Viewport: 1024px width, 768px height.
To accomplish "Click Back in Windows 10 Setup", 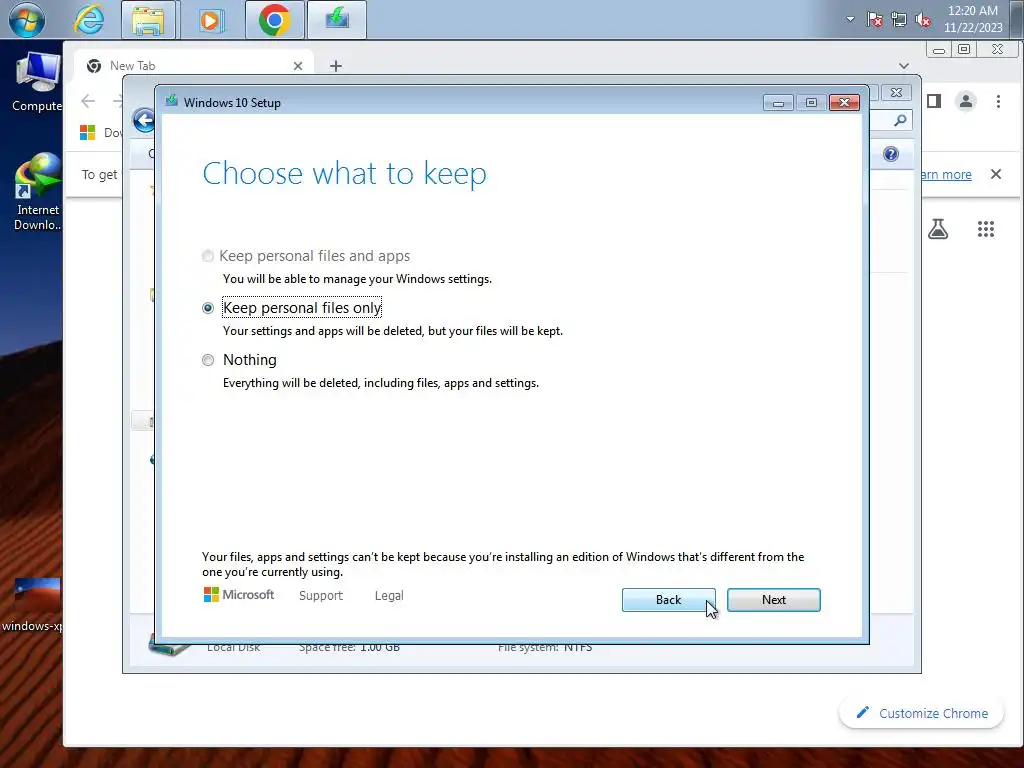I will point(668,600).
